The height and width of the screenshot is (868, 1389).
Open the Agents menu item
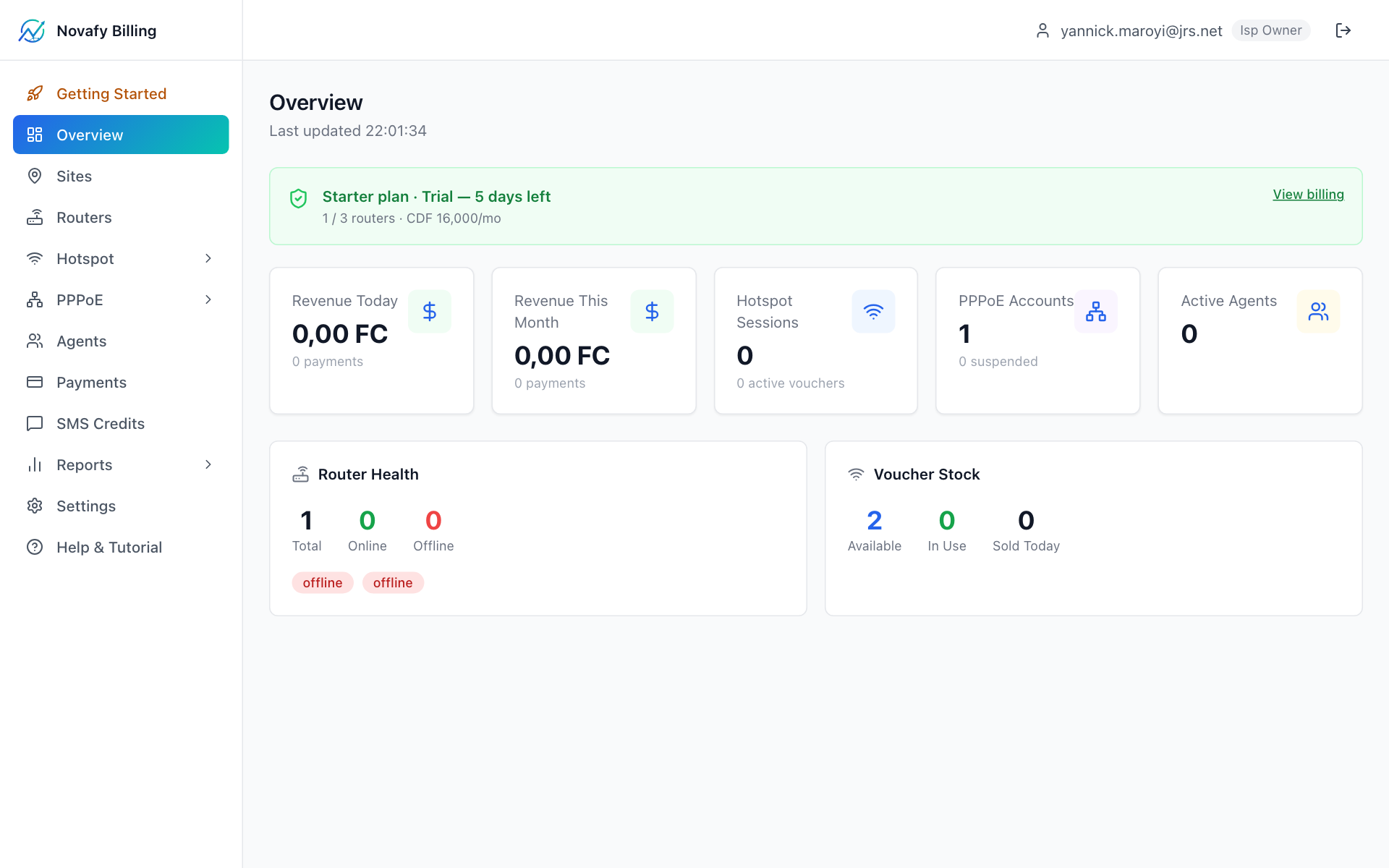[121, 341]
